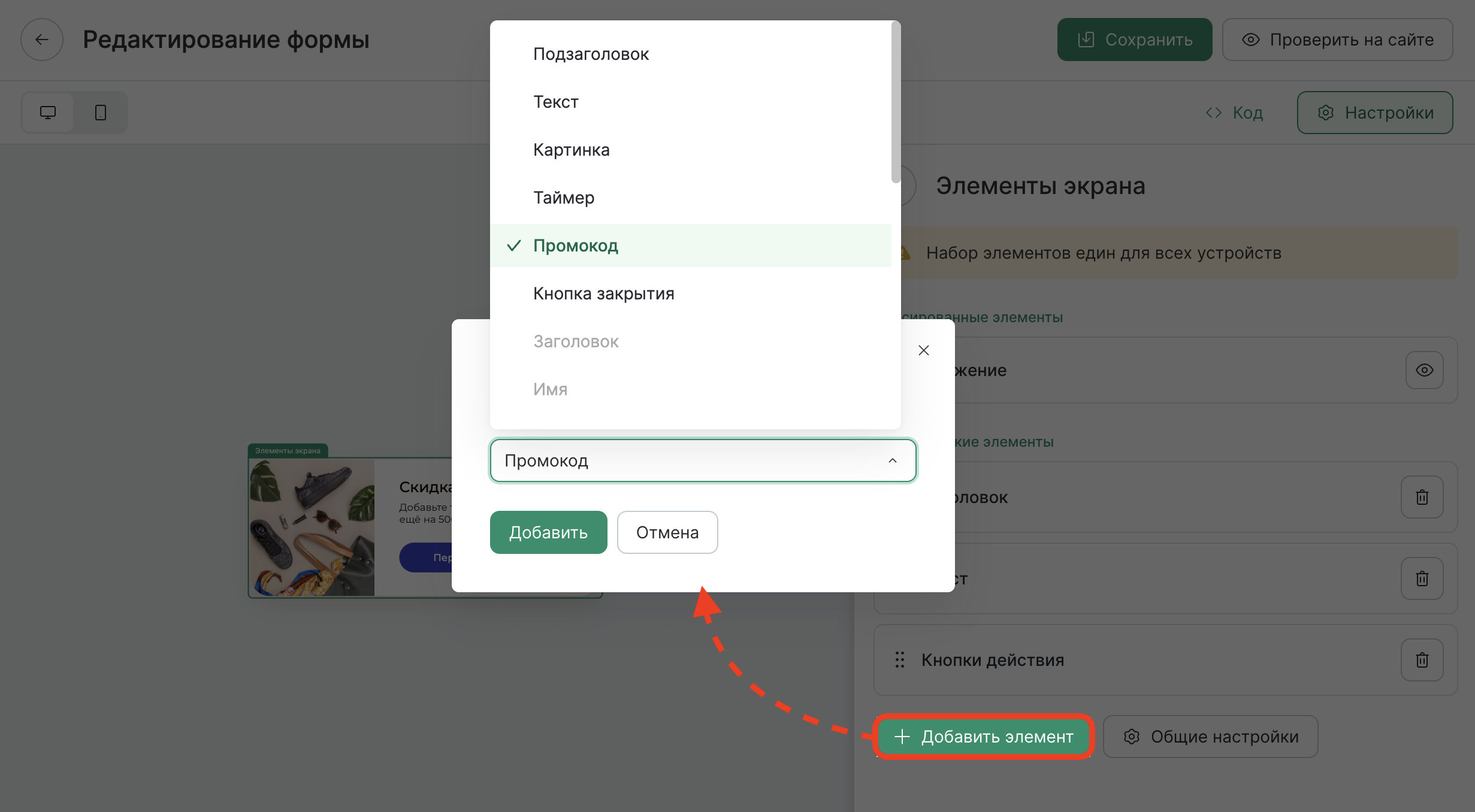Toggle visibility eye of image element
The image size is (1475, 812).
(1424, 370)
